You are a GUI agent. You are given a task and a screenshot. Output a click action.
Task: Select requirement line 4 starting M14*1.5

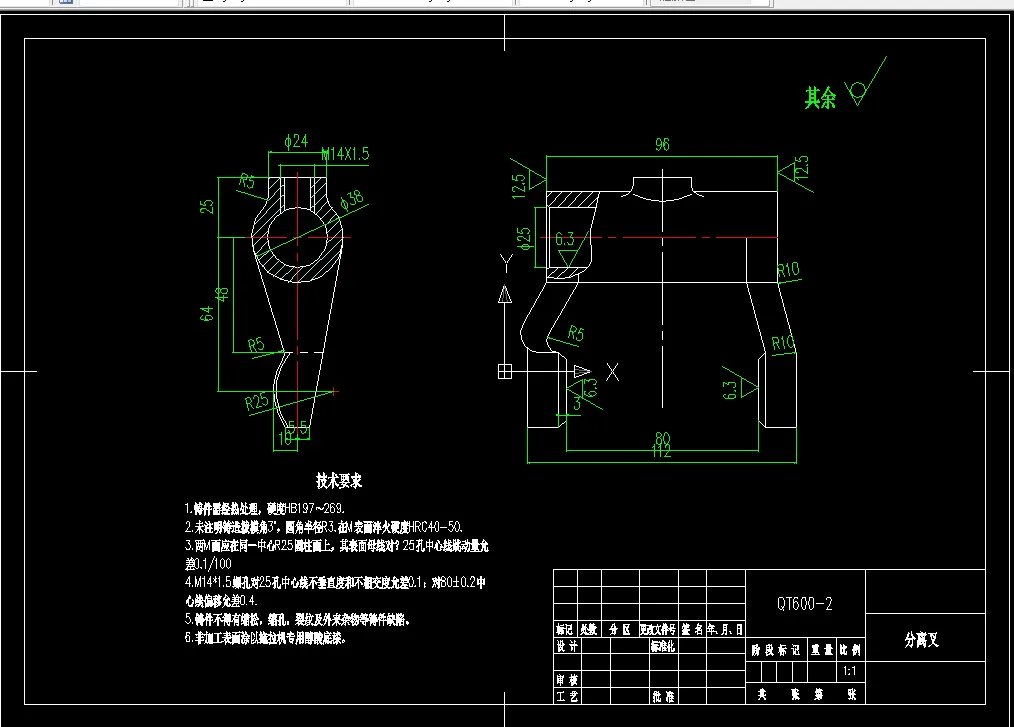click(x=335, y=591)
